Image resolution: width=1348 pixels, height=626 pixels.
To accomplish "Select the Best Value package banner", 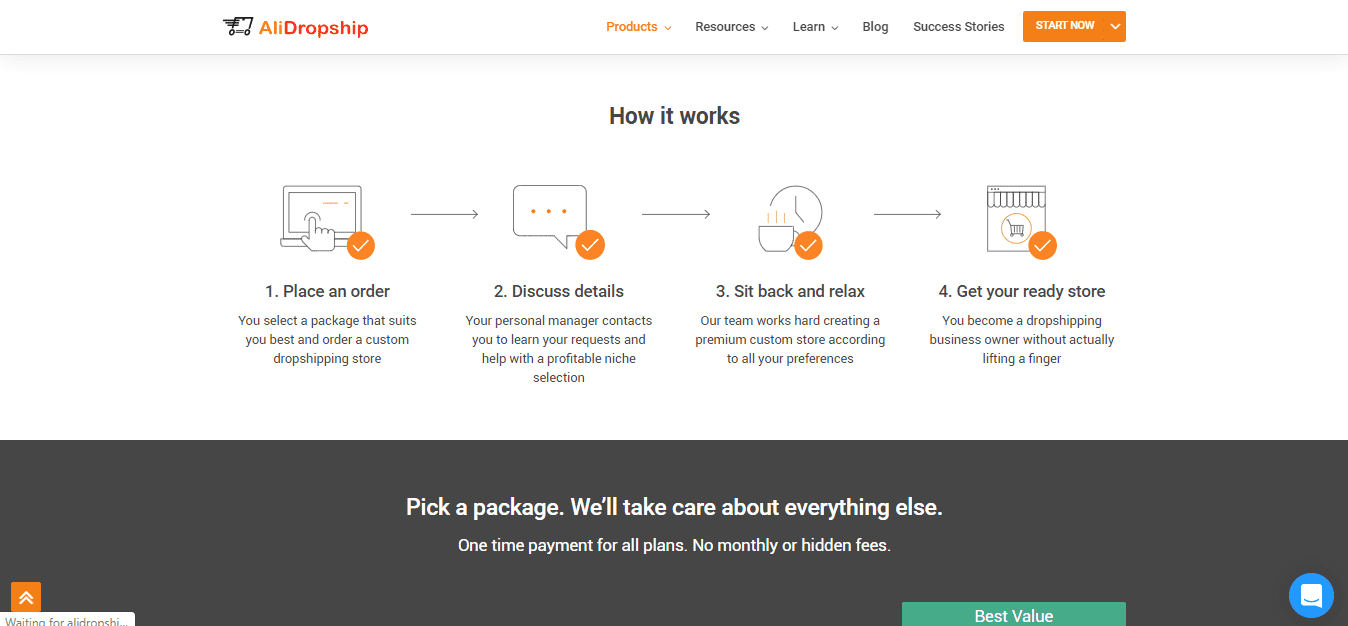I will pyautogui.click(x=1013, y=614).
